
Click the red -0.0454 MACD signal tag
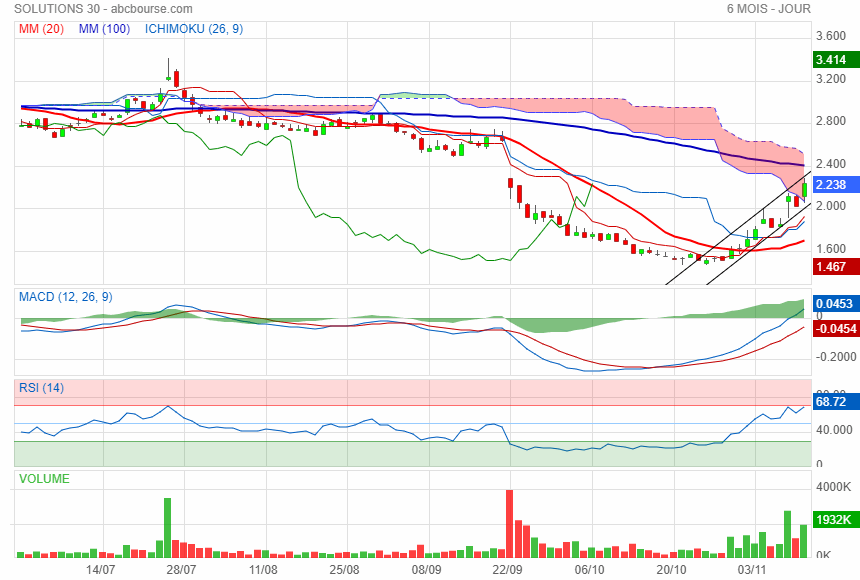pos(835,329)
